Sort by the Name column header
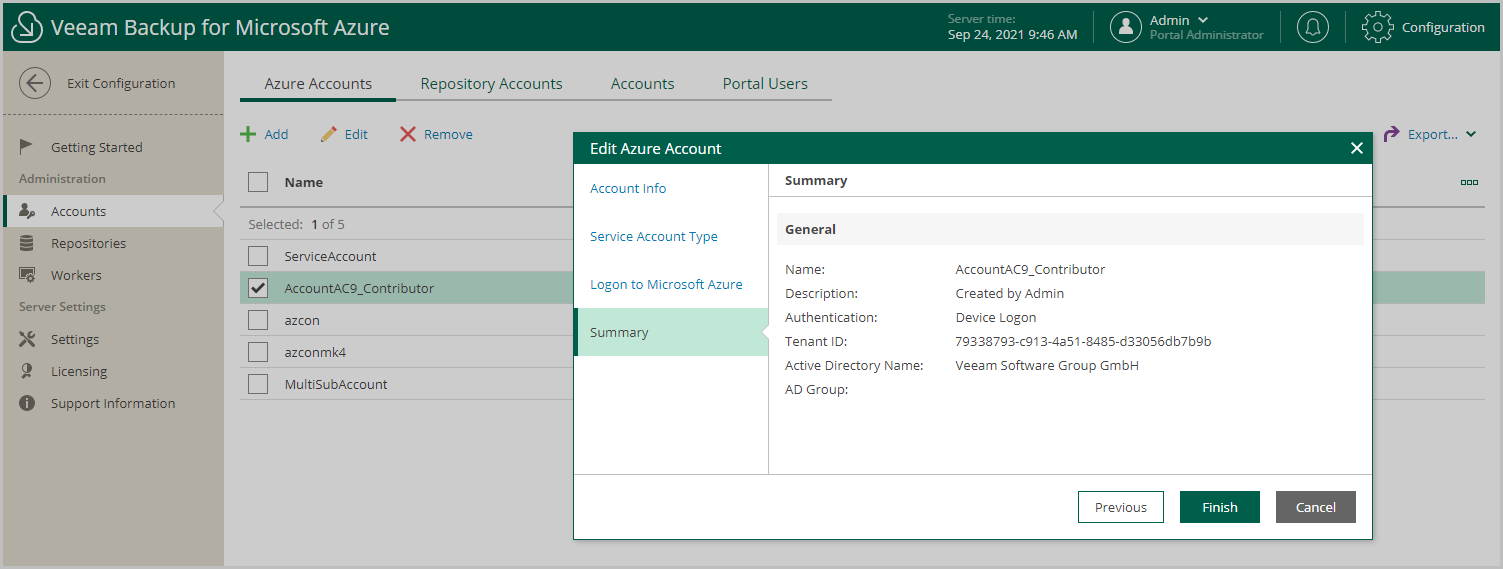Image resolution: width=1503 pixels, height=569 pixels. coord(304,182)
